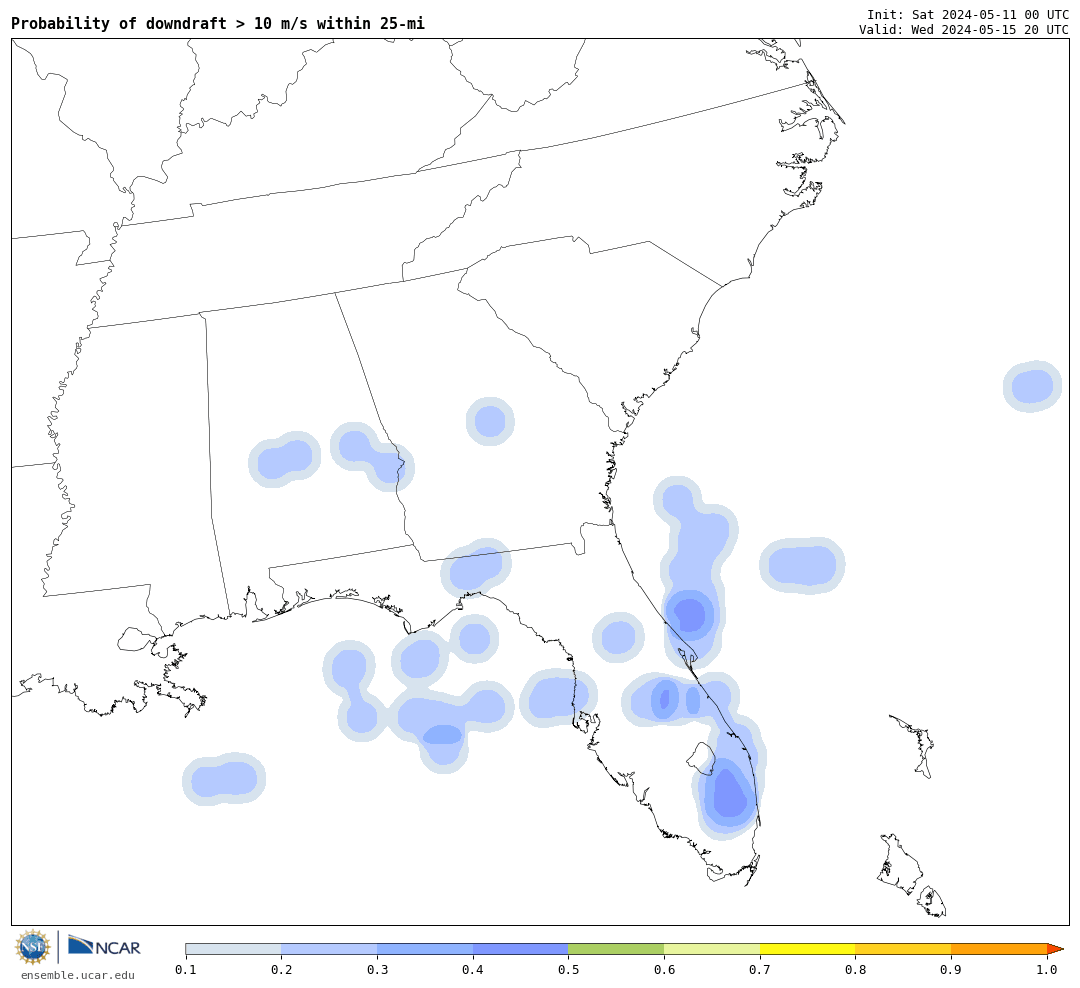Click the NSF logo emblem
Viewport: 1080px width, 988px height.
tap(33, 947)
